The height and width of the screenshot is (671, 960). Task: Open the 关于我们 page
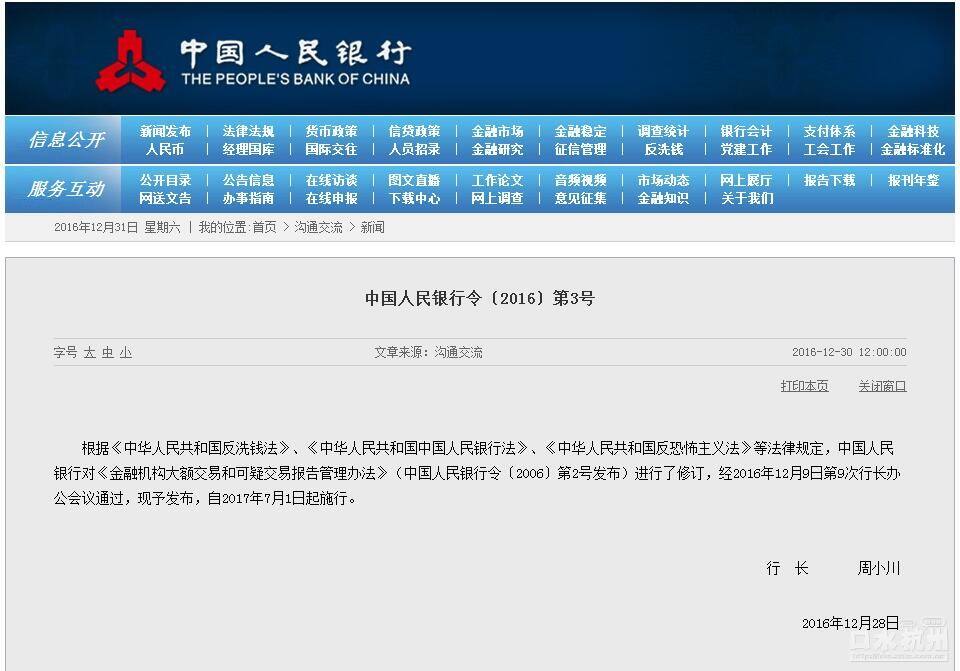748,198
